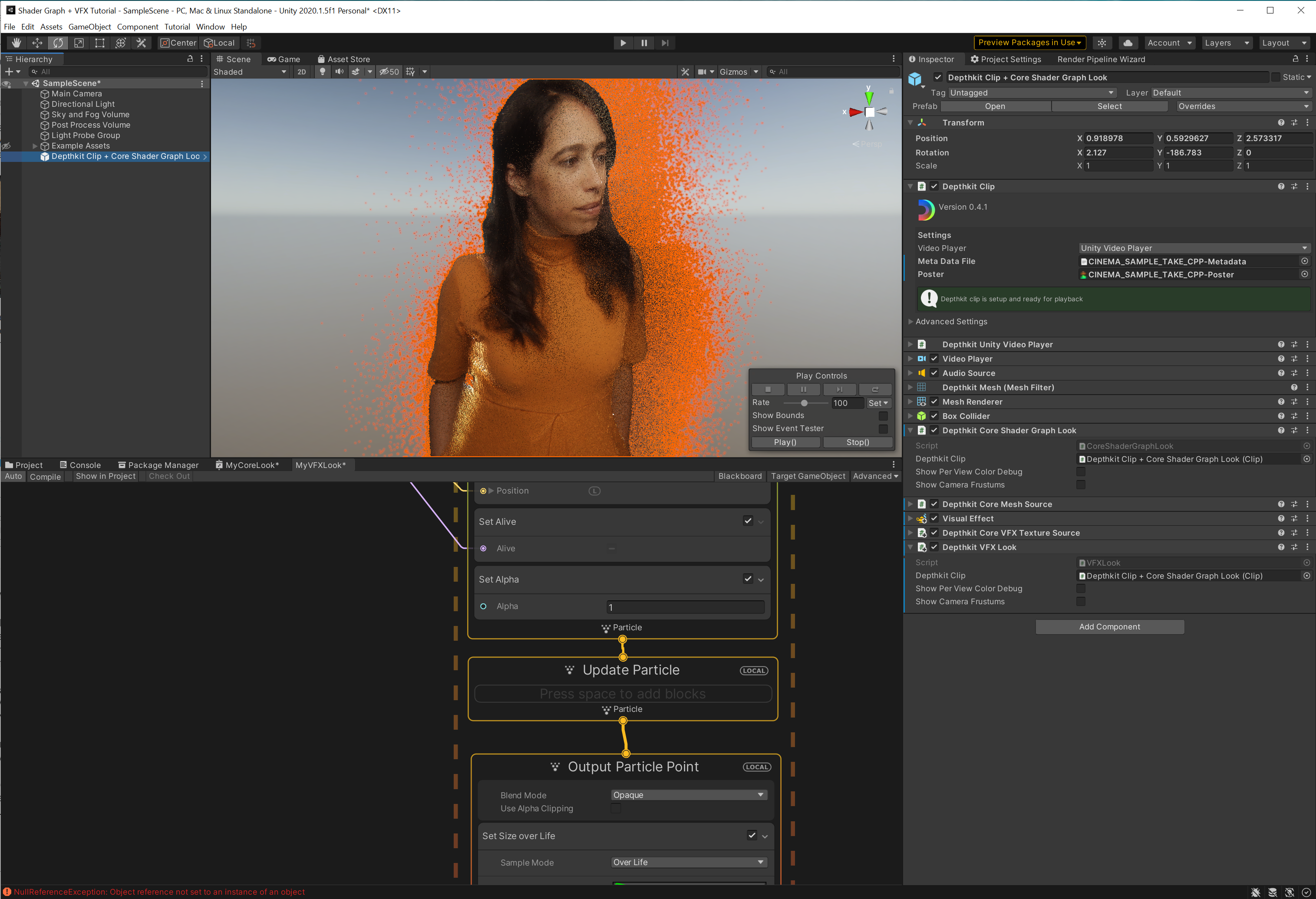Click the scene view lighting toggle icon

click(x=322, y=71)
